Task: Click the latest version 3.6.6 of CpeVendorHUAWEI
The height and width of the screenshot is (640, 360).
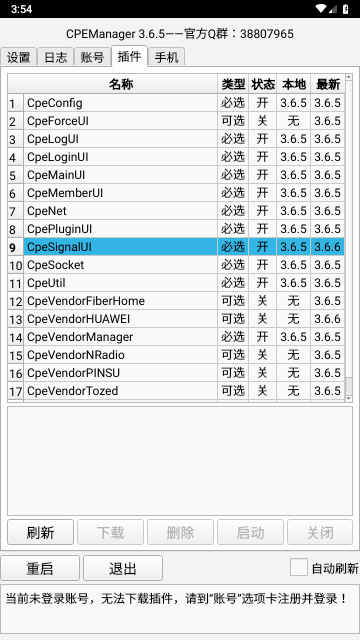Action: pos(327,319)
